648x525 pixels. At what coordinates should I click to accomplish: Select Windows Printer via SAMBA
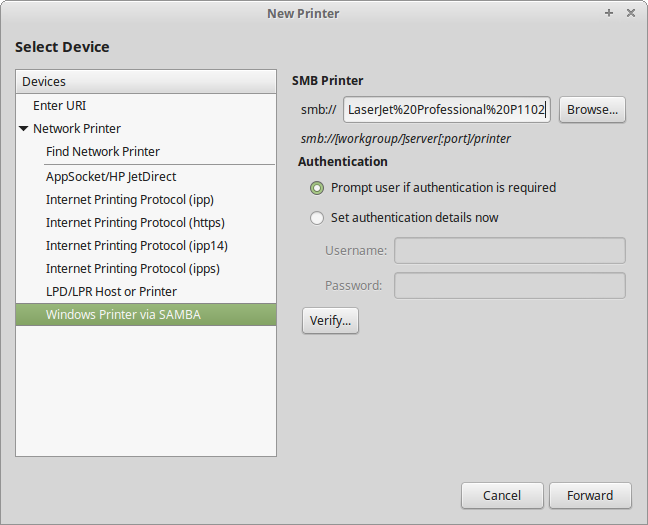123,314
